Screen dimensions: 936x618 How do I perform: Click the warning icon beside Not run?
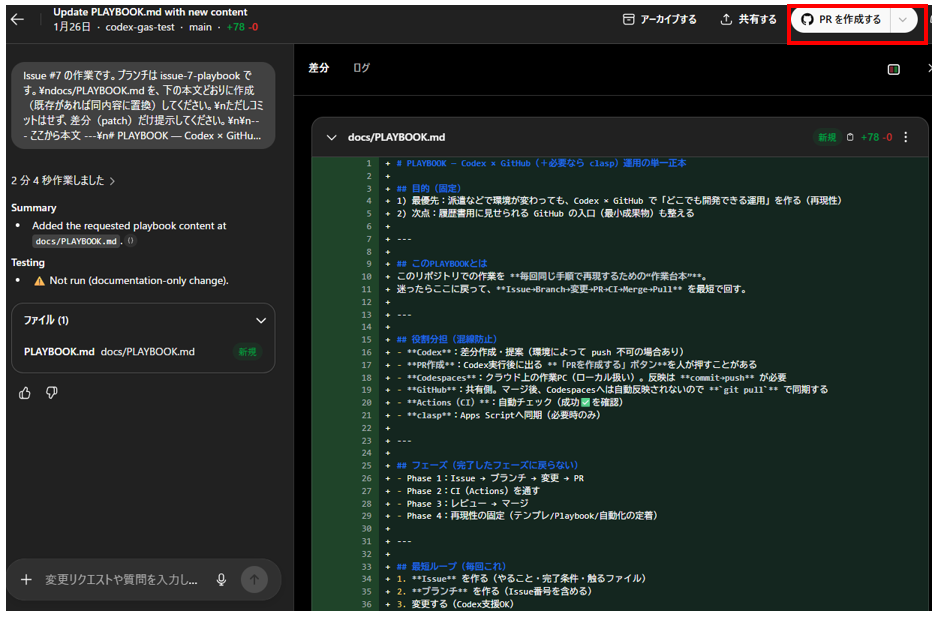[x=39, y=281]
